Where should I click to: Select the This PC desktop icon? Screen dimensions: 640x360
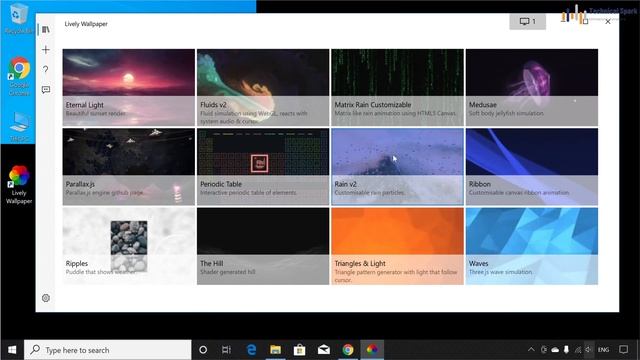click(19, 127)
